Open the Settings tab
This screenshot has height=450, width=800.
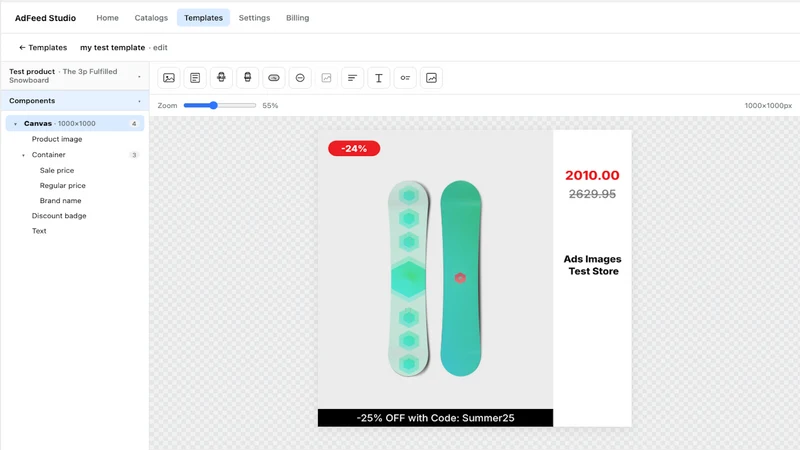click(x=254, y=18)
